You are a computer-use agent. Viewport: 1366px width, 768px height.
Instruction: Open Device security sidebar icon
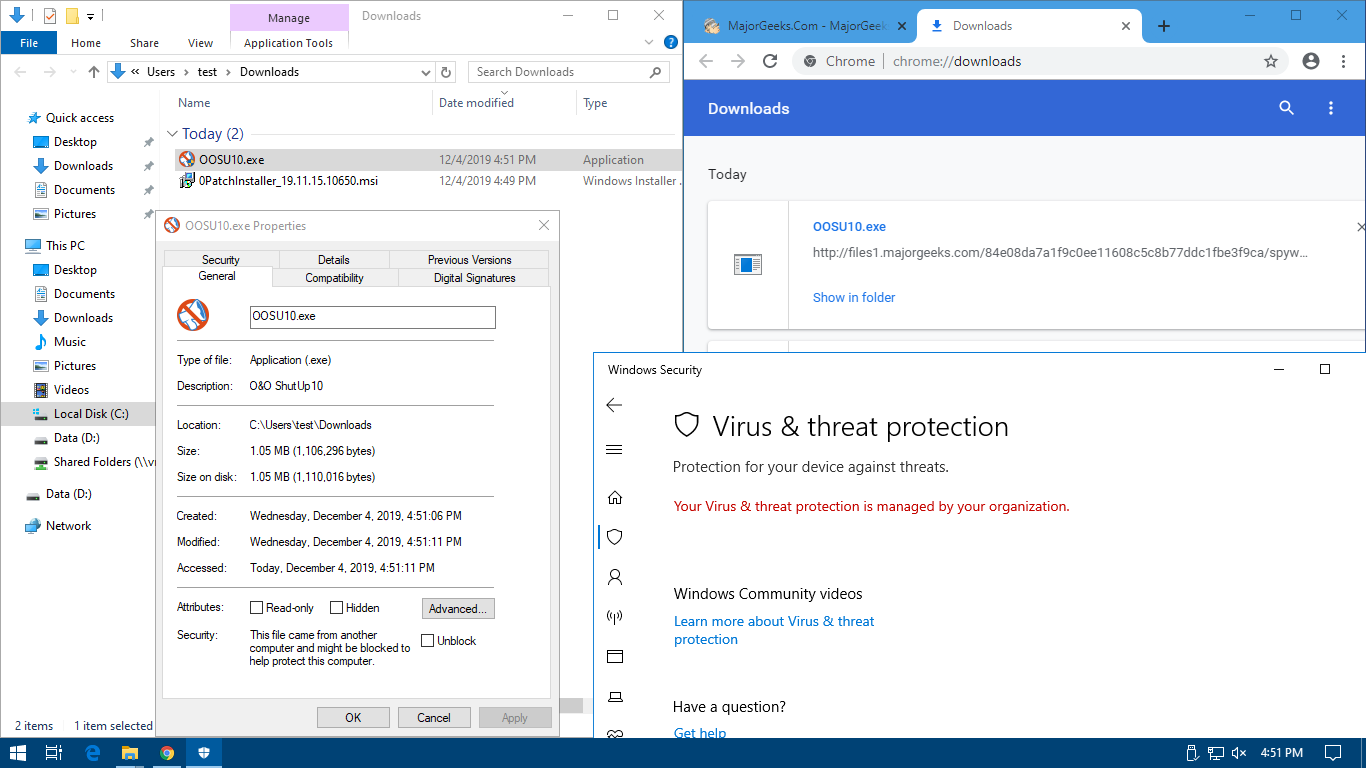tap(615, 697)
